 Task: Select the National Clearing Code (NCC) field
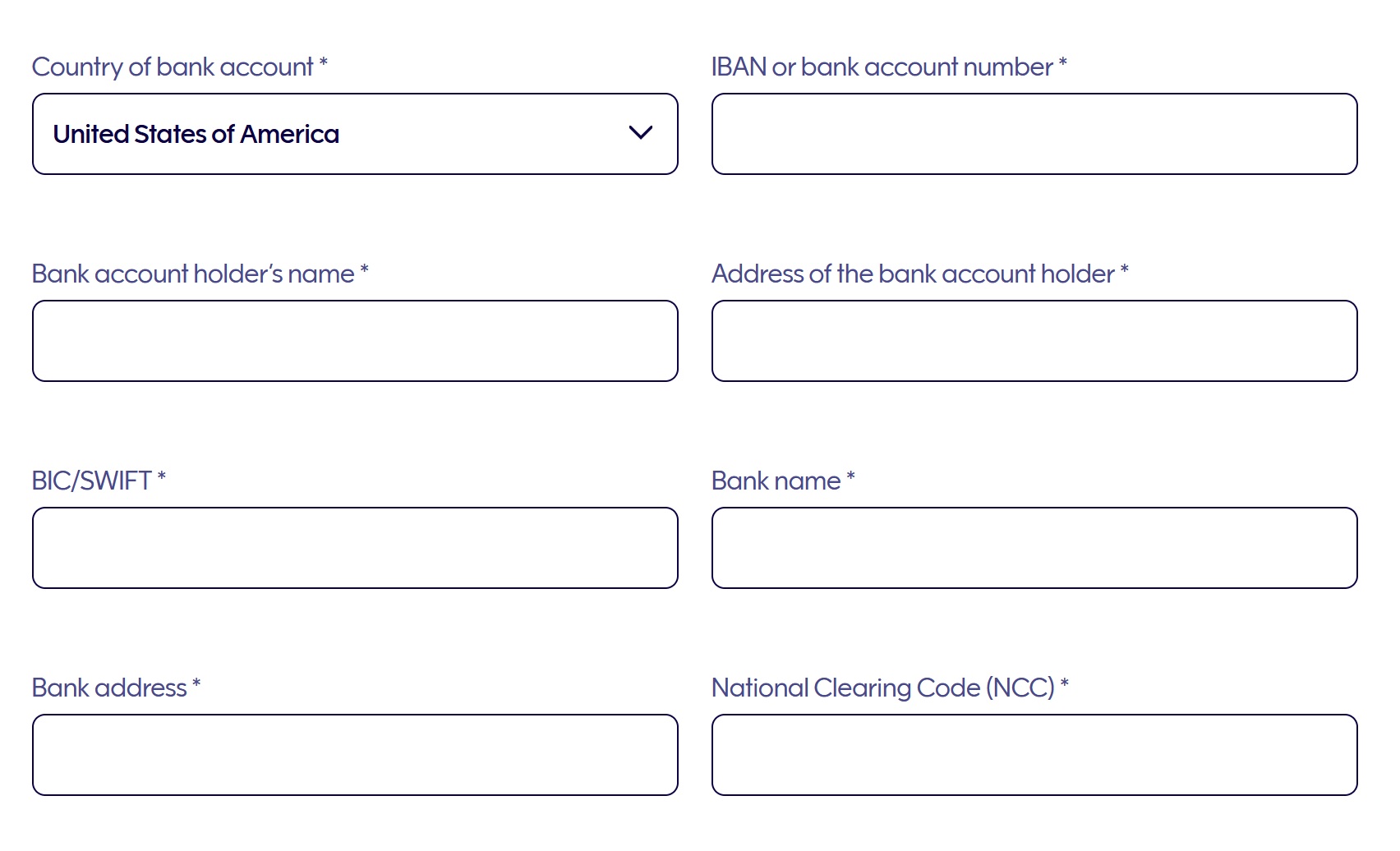(x=1034, y=755)
